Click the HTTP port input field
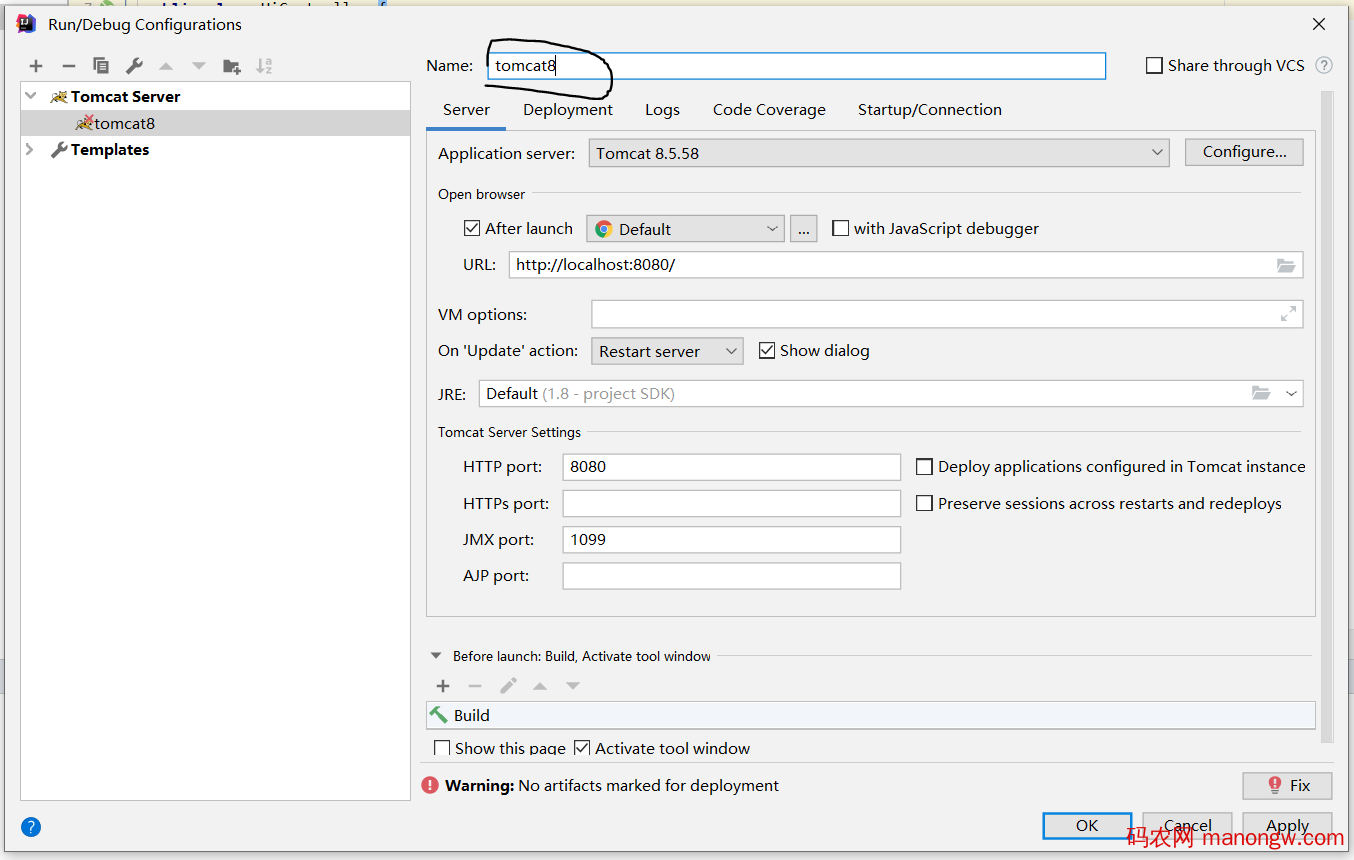This screenshot has height=860, width=1354. (x=731, y=467)
